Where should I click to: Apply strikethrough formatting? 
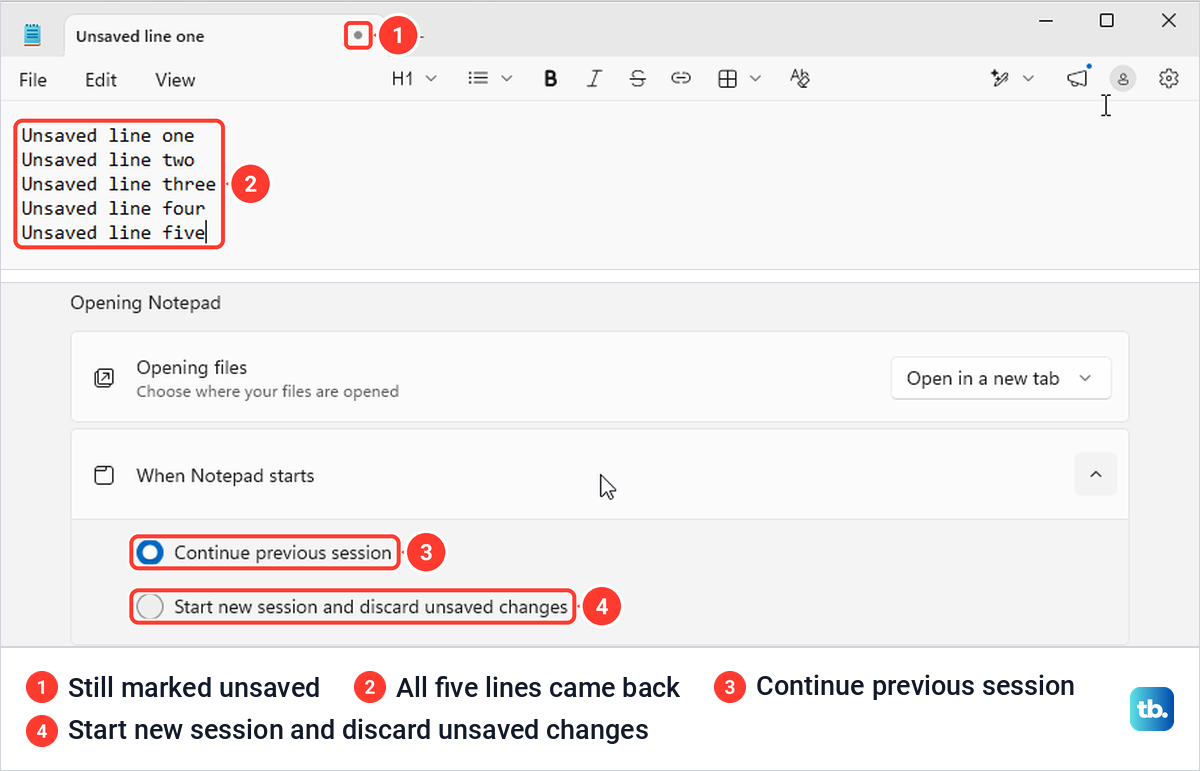(637, 79)
